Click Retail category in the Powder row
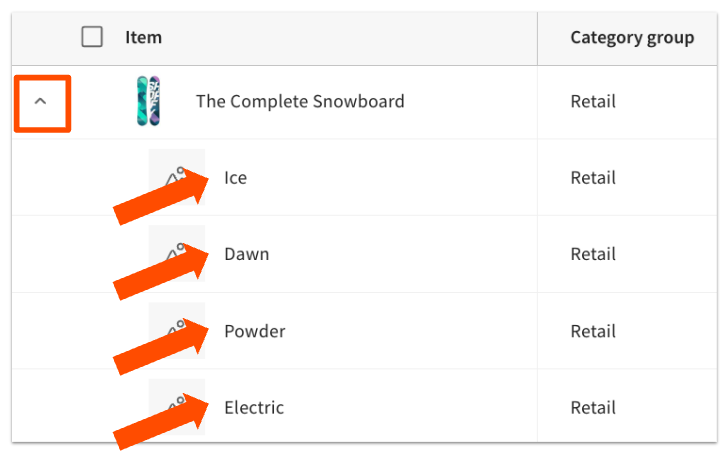 coord(593,332)
